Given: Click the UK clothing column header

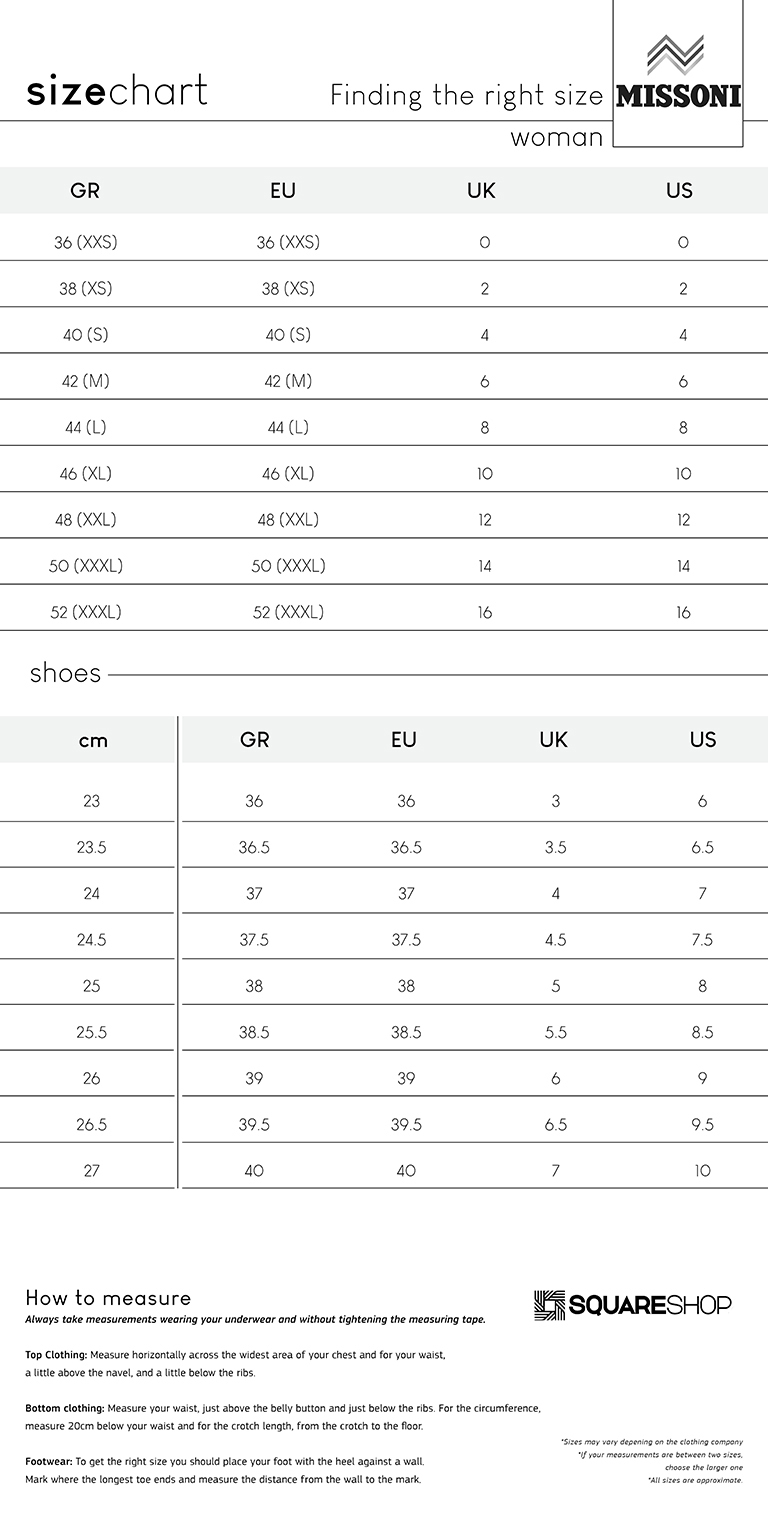Looking at the screenshot, I should pyautogui.click(x=481, y=190).
